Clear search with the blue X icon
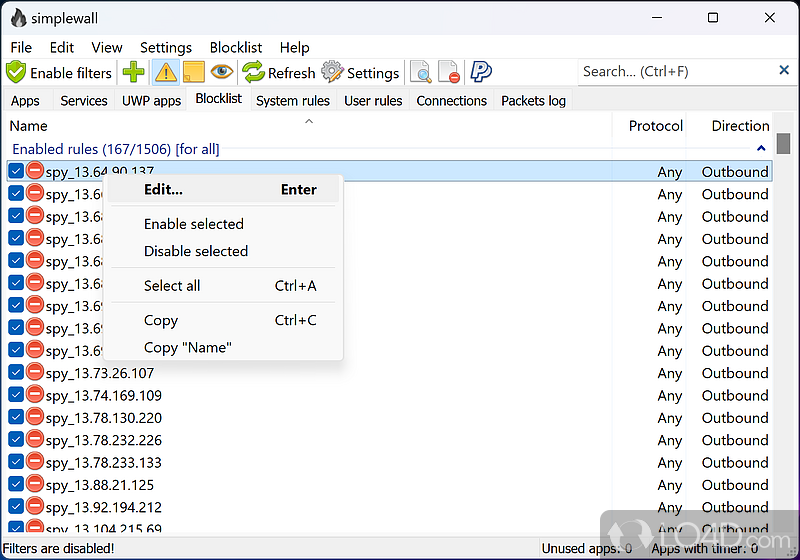The height and width of the screenshot is (560, 800). click(x=784, y=70)
